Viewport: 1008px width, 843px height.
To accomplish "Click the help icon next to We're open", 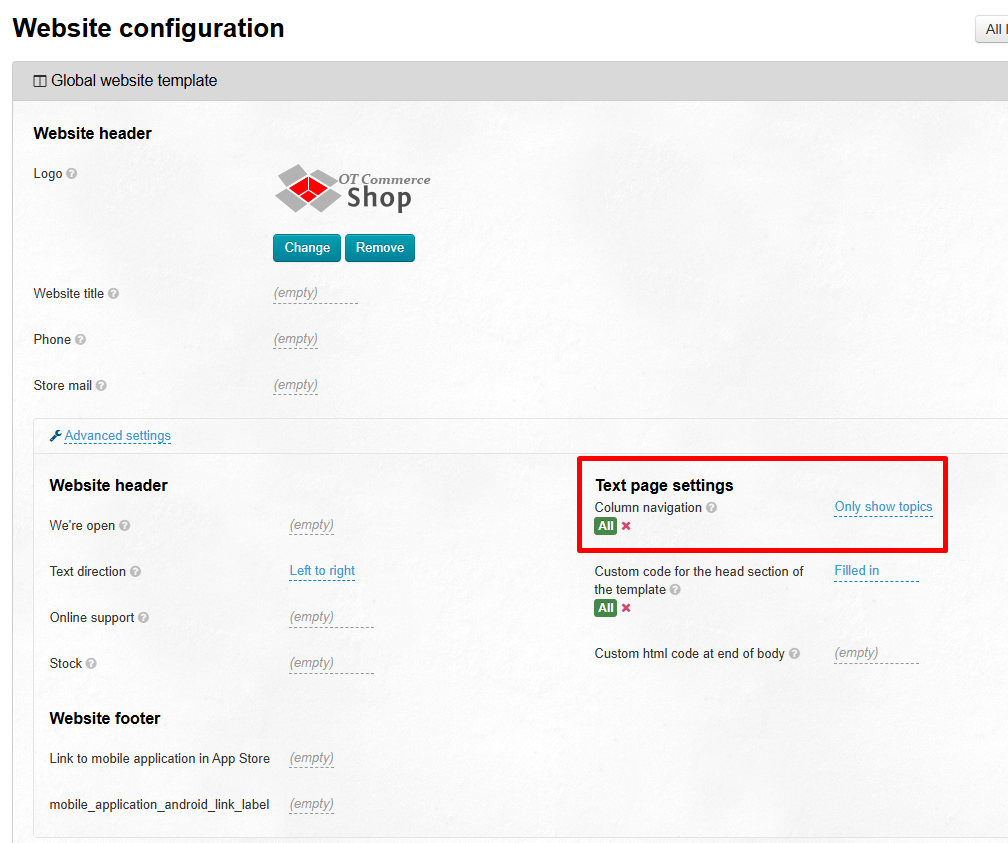I will click(125, 526).
